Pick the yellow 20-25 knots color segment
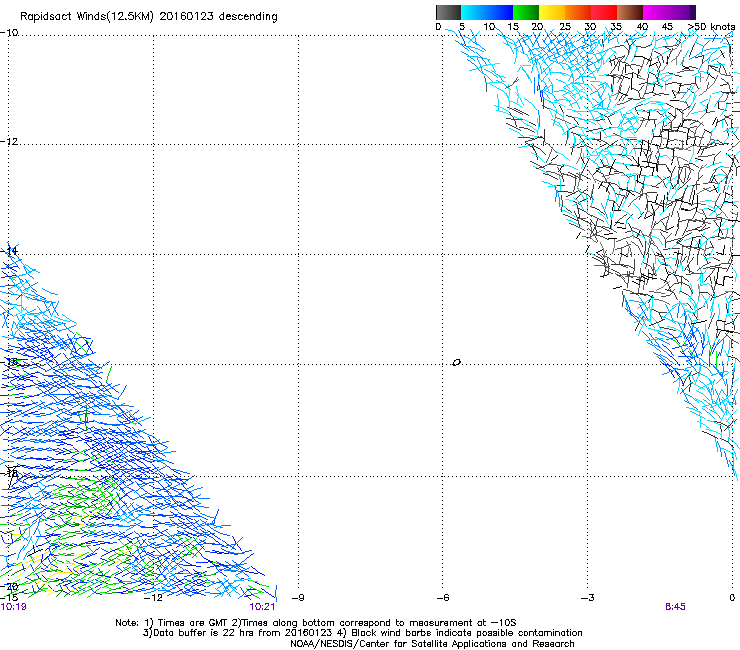Viewport: 740px width, 650px height. [x=552, y=12]
